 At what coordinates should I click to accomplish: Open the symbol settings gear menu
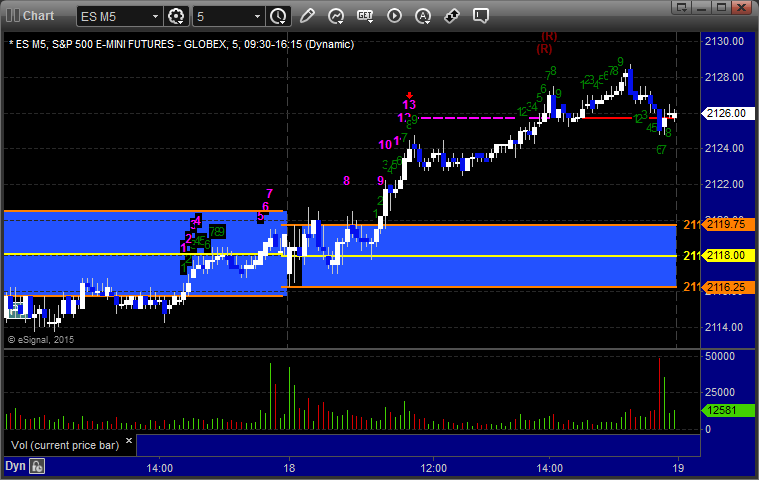click(176, 16)
